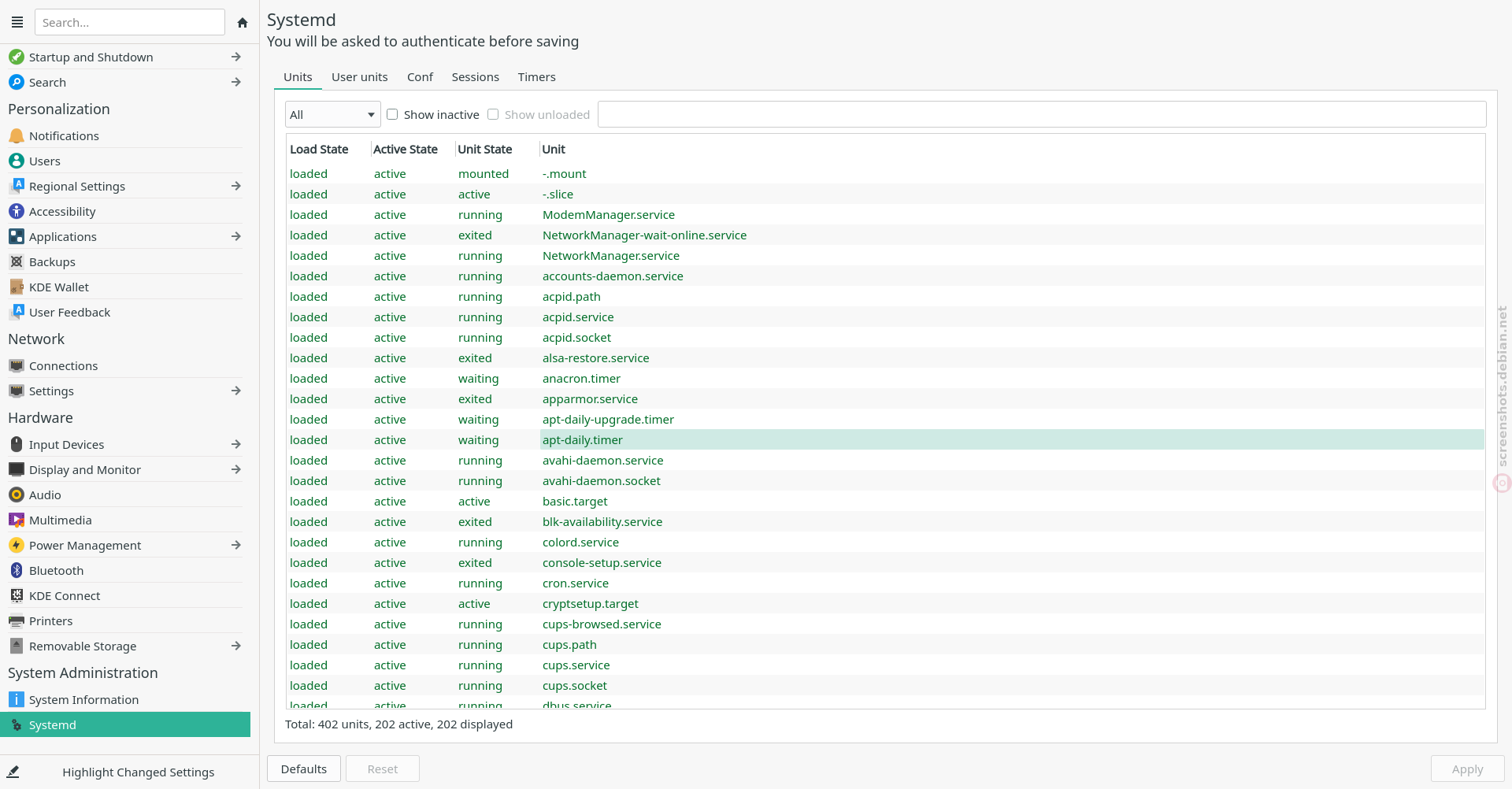Expand Power Management arrow
1512x789 pixels.
coord(236,545)
